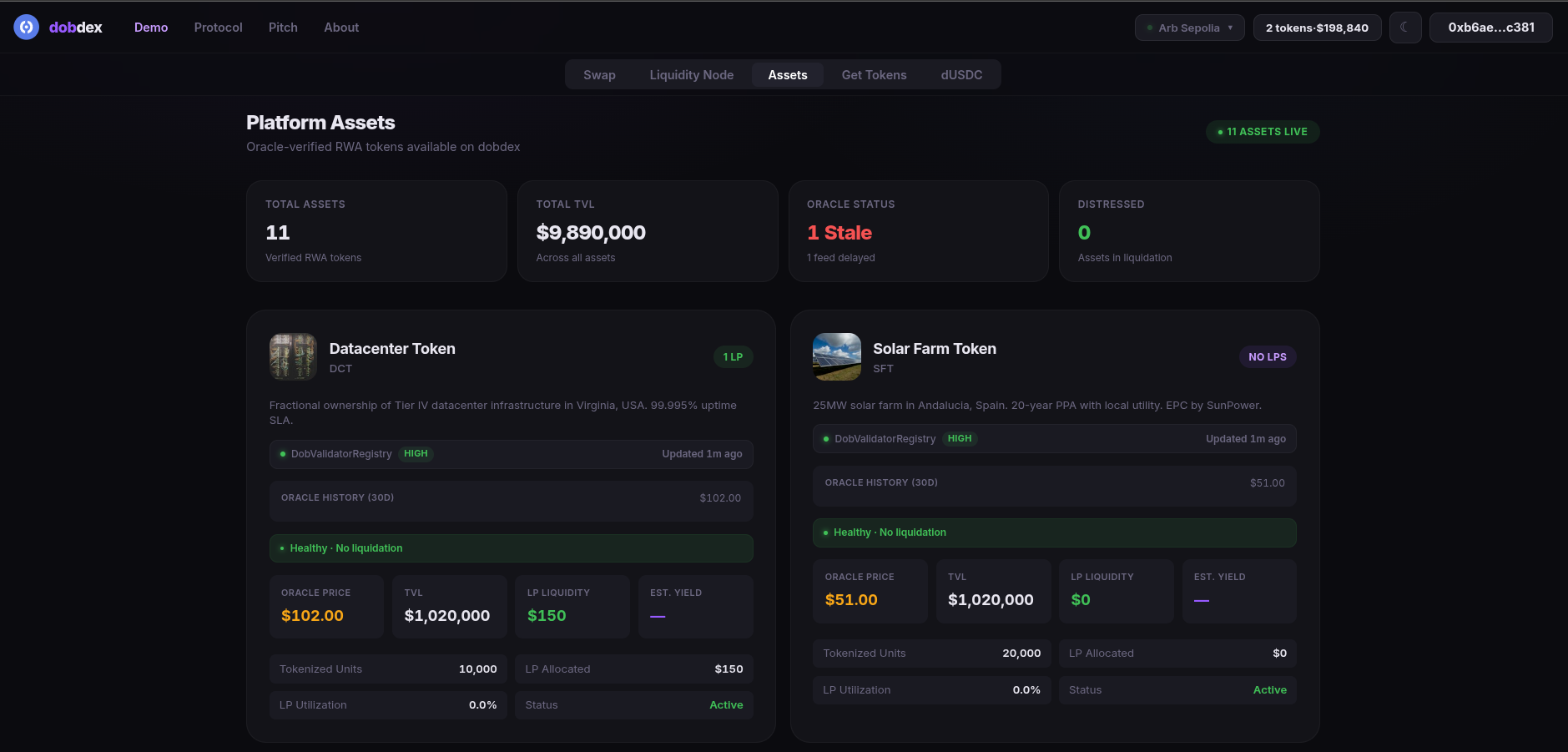This screenshot has height=752, width=1568.
Task: Select the Get Tokens tab
Action: pyautogui.click(x=874, y=75)
